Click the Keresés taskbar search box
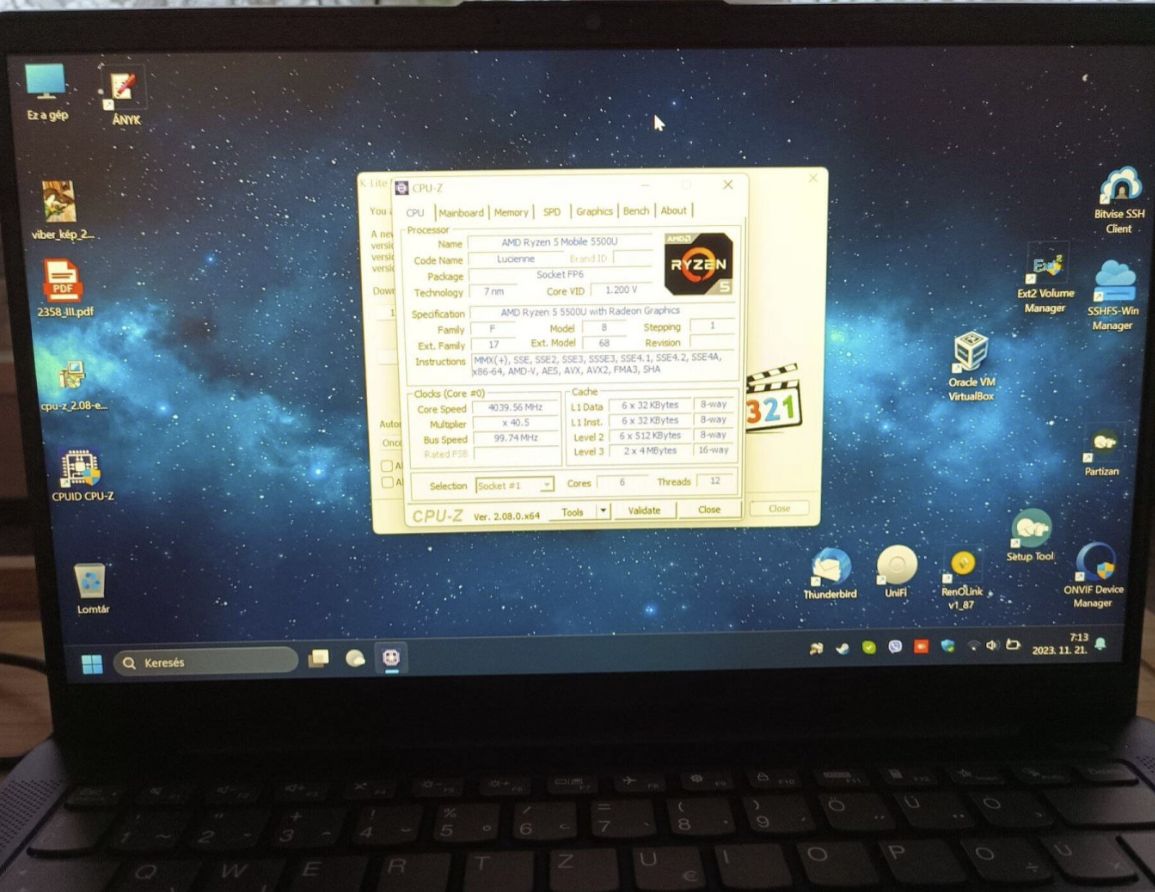This screenshot has height=892, width=1155. [x=206, y=661]
